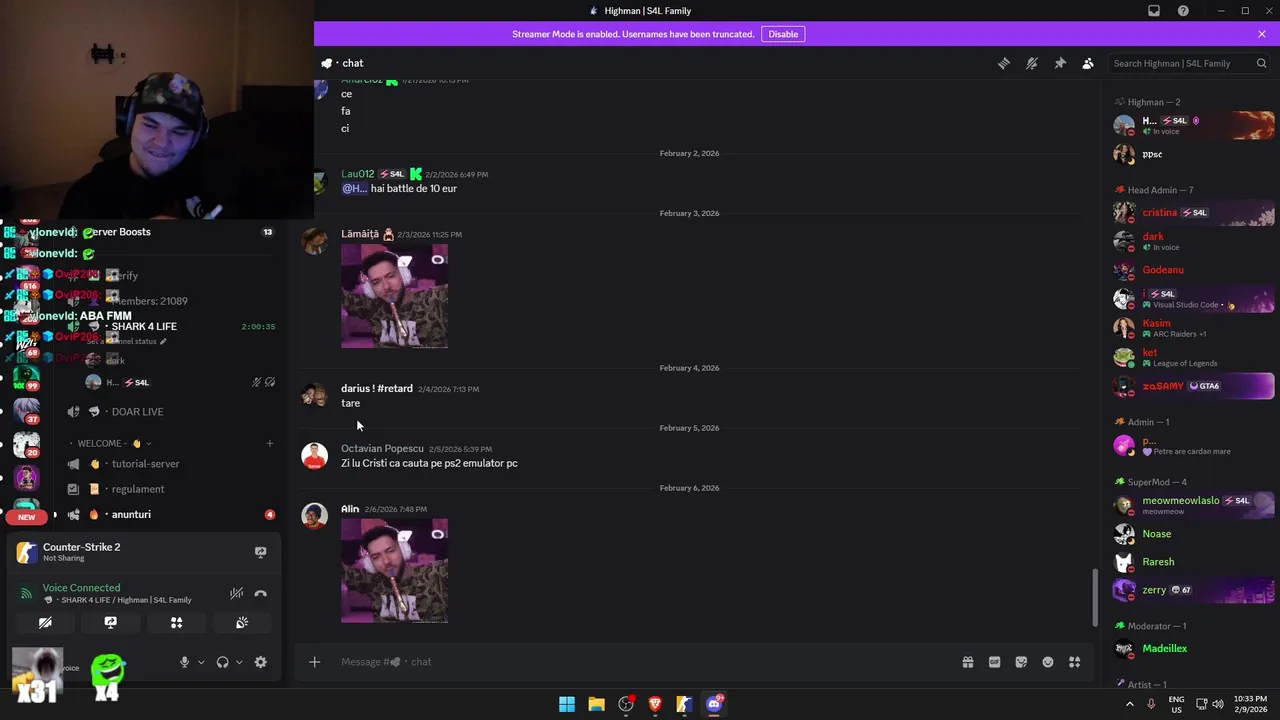Screen dimensions: 1280x720
Task: Show hidden tray icons chevron
Action: tap(1130, 704)
